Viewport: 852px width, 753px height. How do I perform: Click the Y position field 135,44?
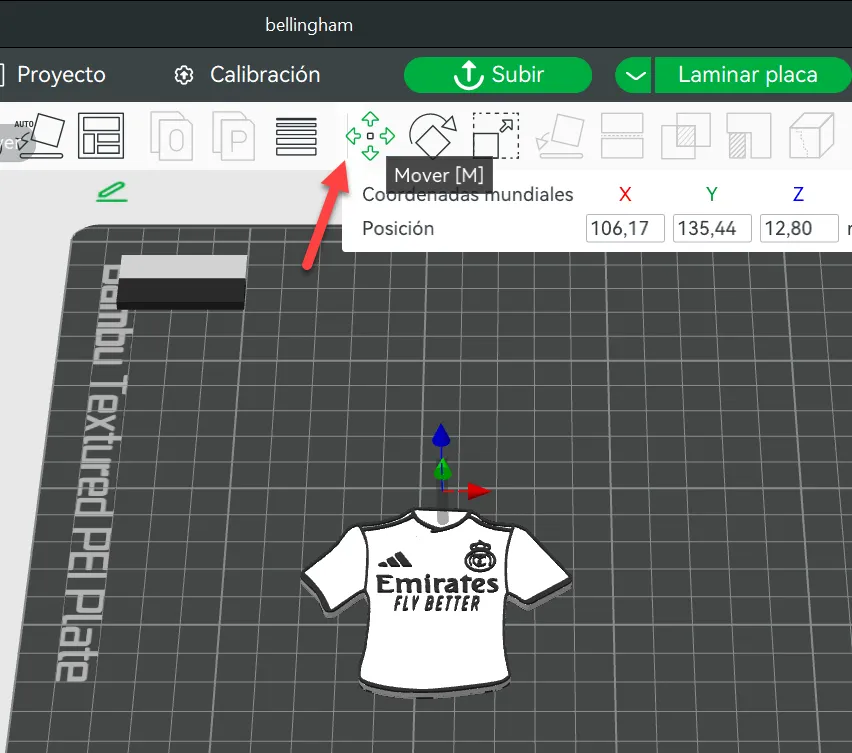coord(712,228)
